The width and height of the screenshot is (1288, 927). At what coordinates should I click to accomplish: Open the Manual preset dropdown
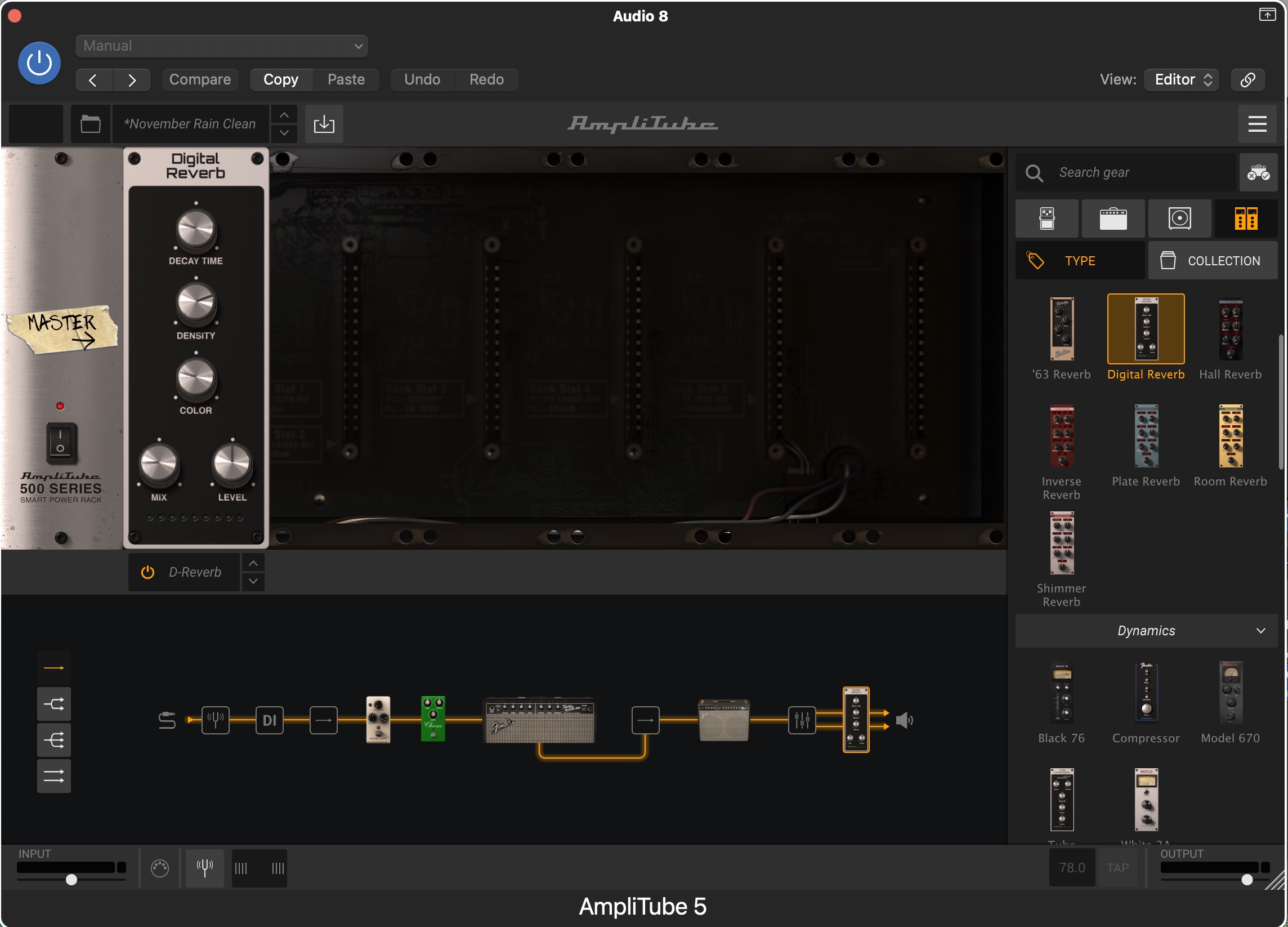click(x=221, y=46)
